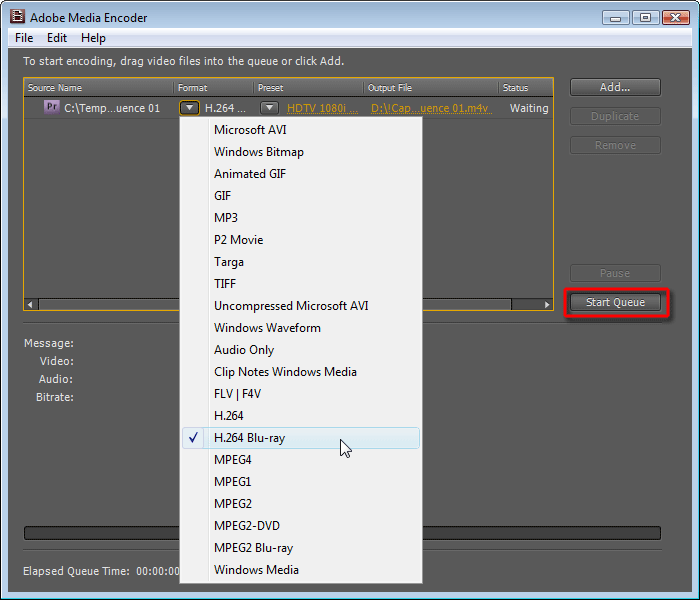Select the C:\Temp...uence 01 source entry
Image resolution: width=700 pixels, height=600 pixels.
(112, 108)
